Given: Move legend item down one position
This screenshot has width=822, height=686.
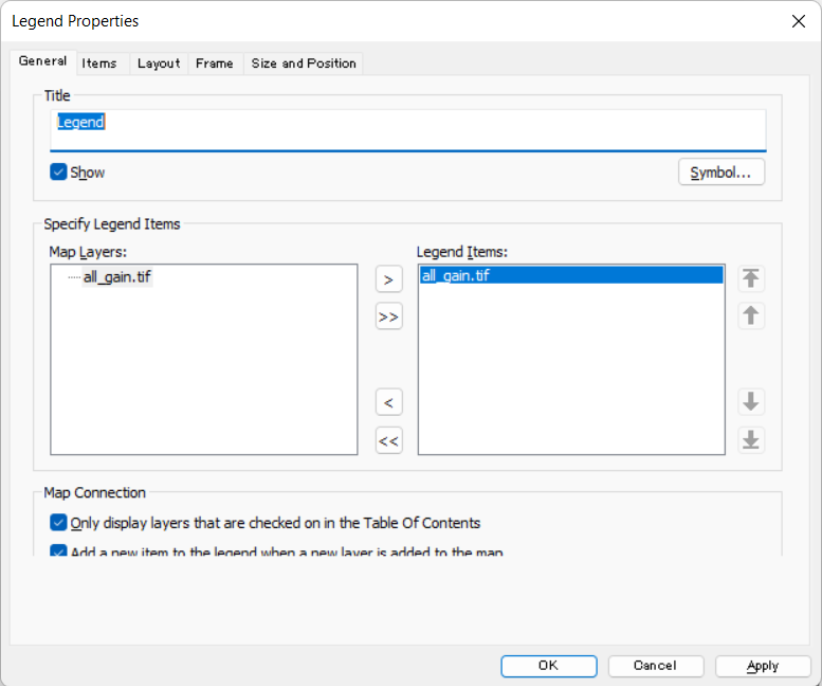Looking at the screenshot, I should click(x=751, y=401).
